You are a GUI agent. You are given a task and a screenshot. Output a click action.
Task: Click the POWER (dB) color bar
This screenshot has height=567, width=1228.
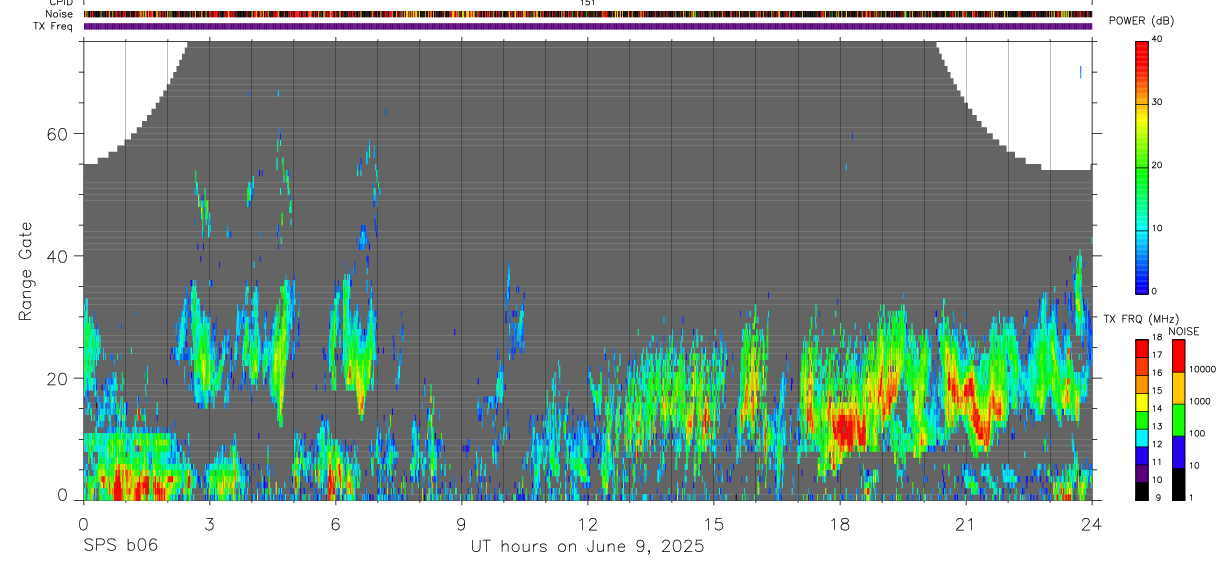(x=1142, y=166)
